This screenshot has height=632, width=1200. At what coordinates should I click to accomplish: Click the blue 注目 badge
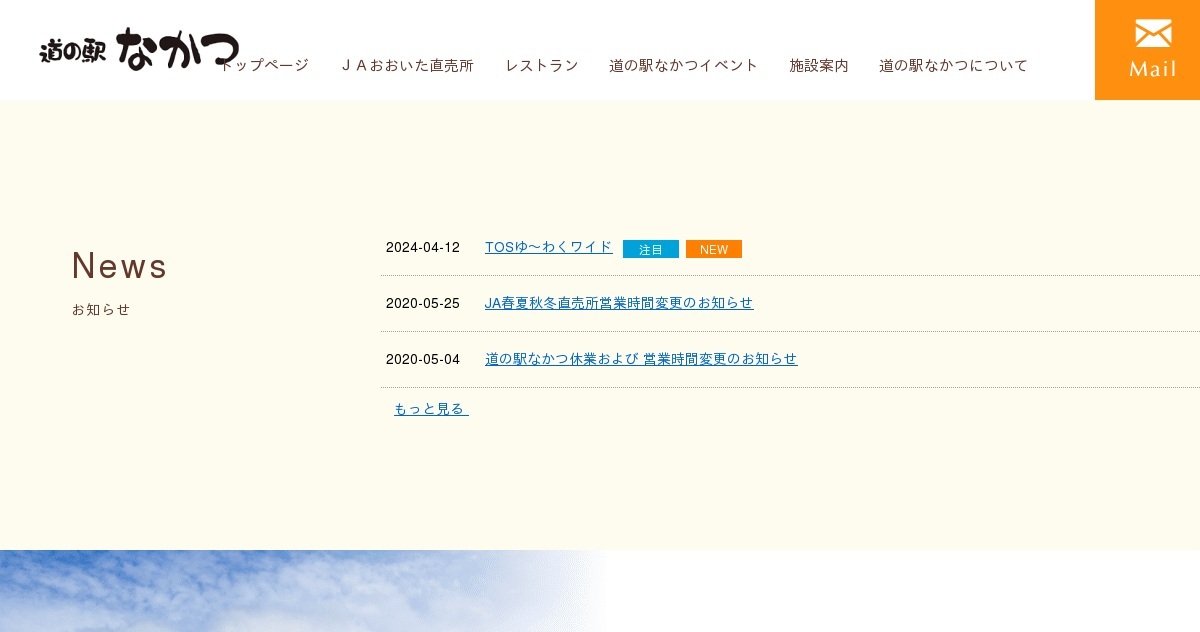pos(651,249)
